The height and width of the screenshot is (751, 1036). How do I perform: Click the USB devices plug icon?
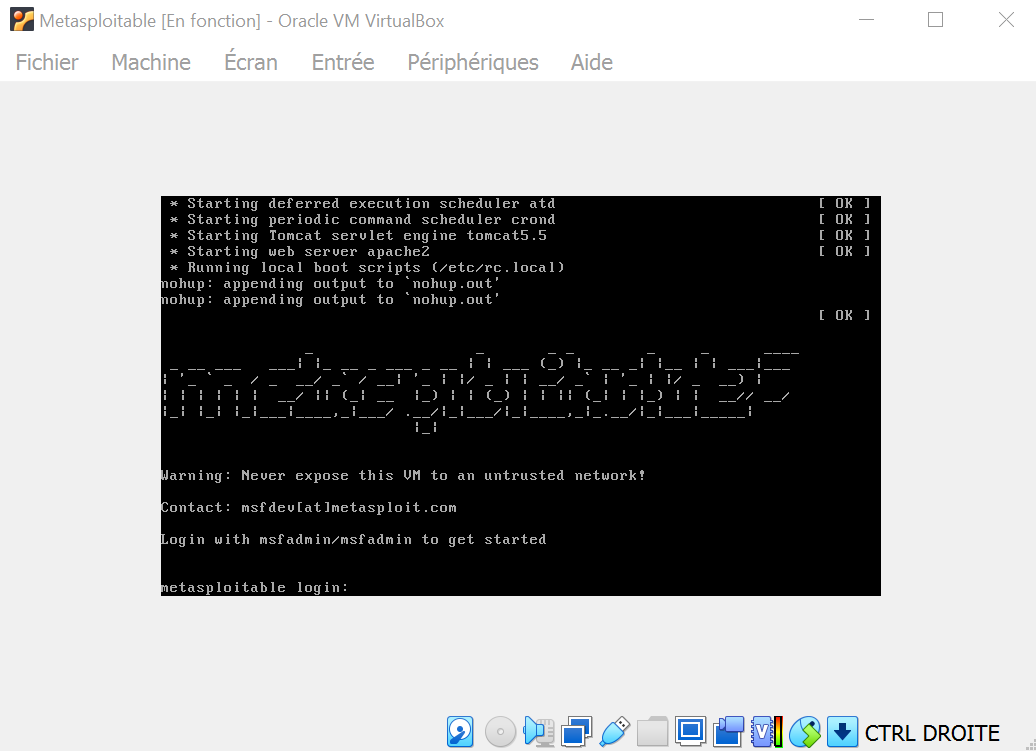[614, 732]
